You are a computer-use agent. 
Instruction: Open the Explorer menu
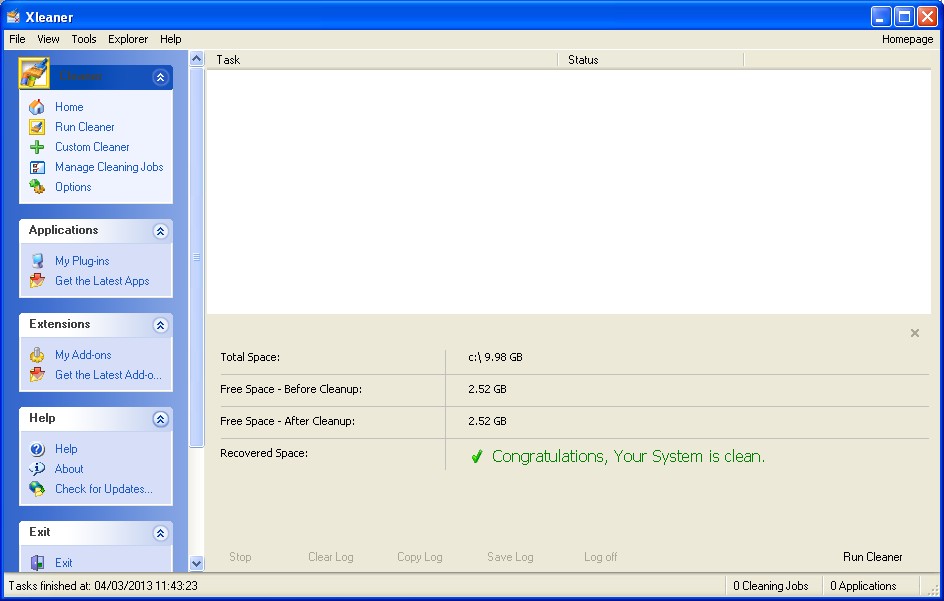click(x=128, y=39)
